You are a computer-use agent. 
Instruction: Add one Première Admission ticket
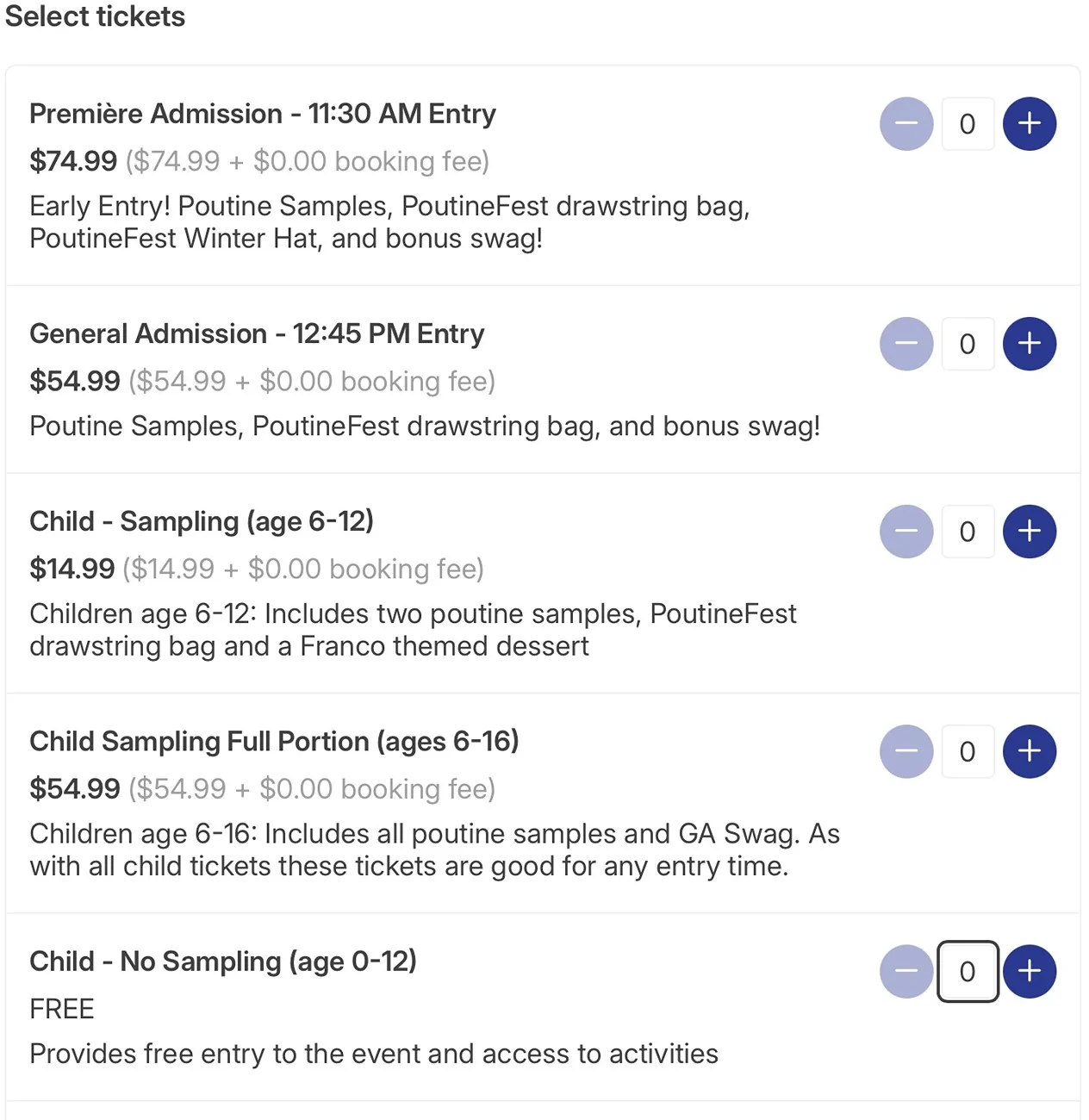click(x=1030, y=124)
